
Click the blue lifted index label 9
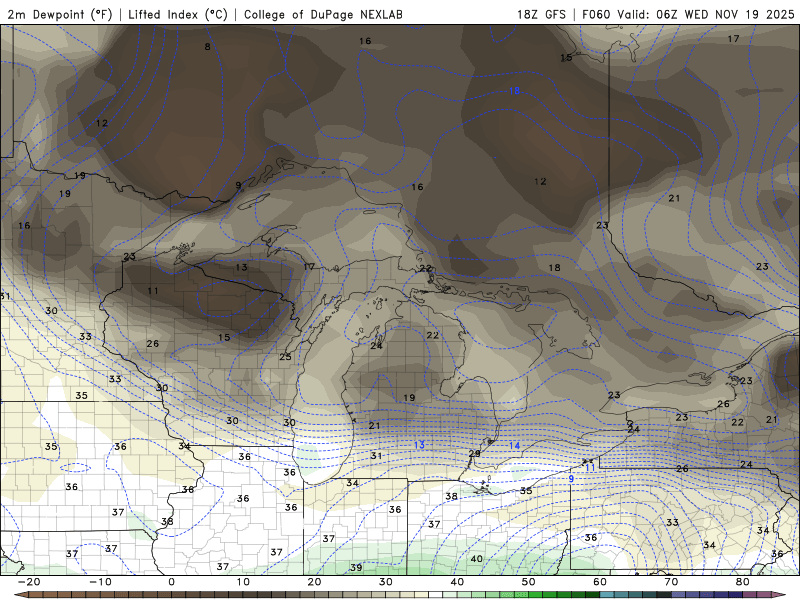[571, 479]
